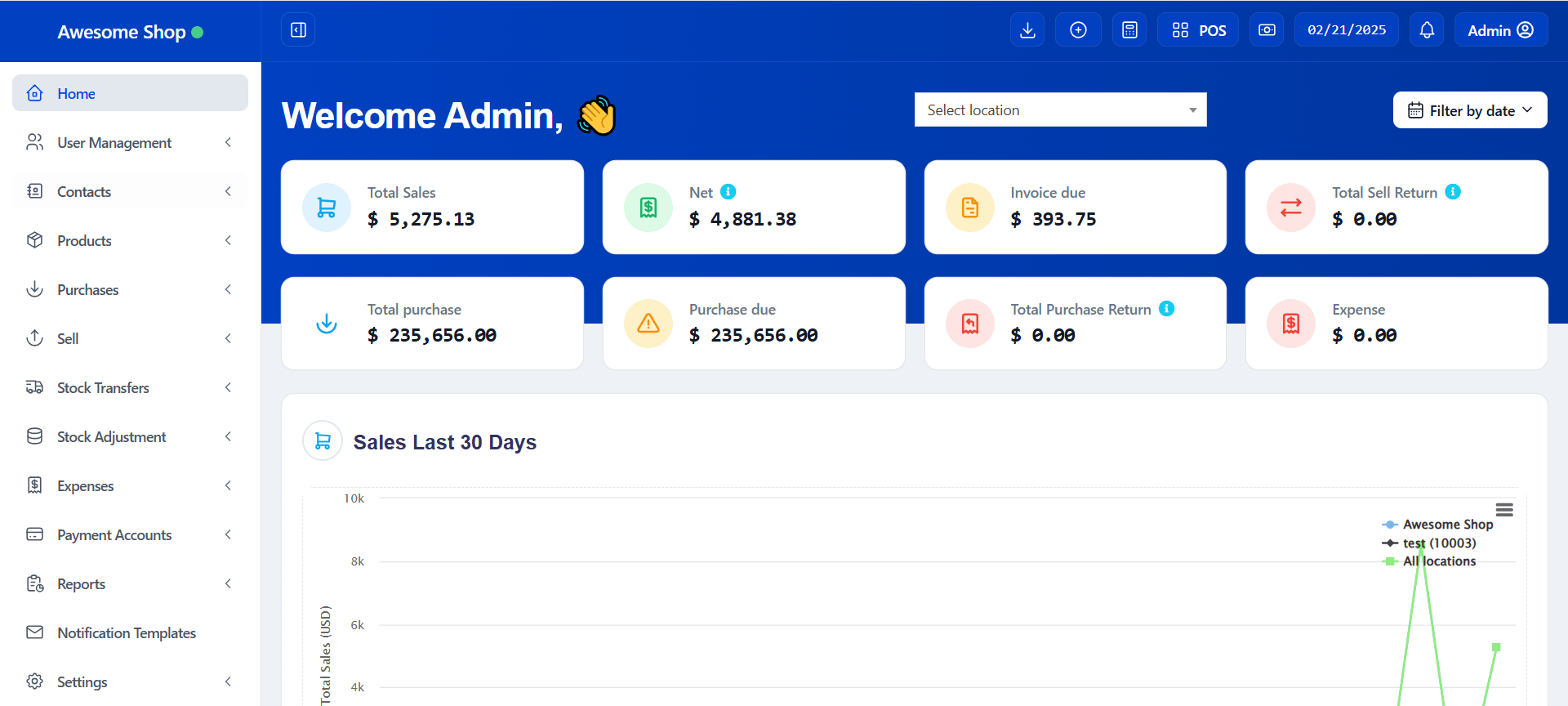Expand chevron next to Expenses
The height and width of the screenshot is (706, 1568).
228,485
